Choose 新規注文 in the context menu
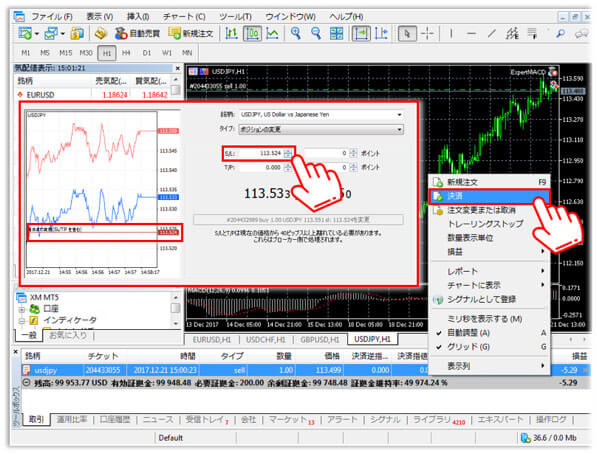 pyautogui.click(x=489, y=182)
